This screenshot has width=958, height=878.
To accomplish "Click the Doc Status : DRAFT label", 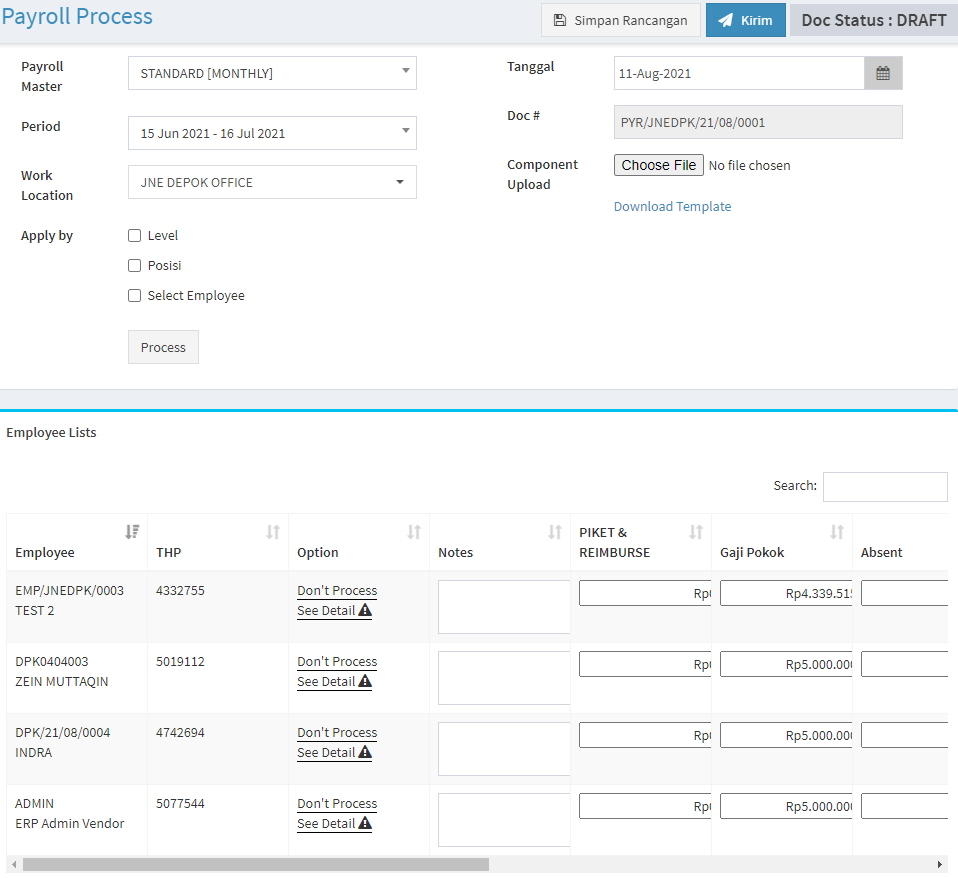I will pos(874,20).
